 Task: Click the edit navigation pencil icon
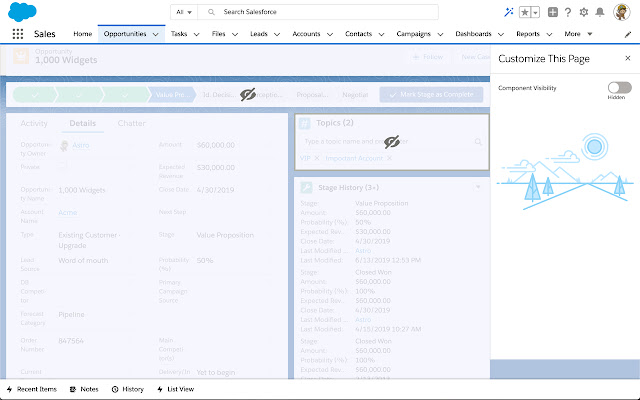[628, 33]
